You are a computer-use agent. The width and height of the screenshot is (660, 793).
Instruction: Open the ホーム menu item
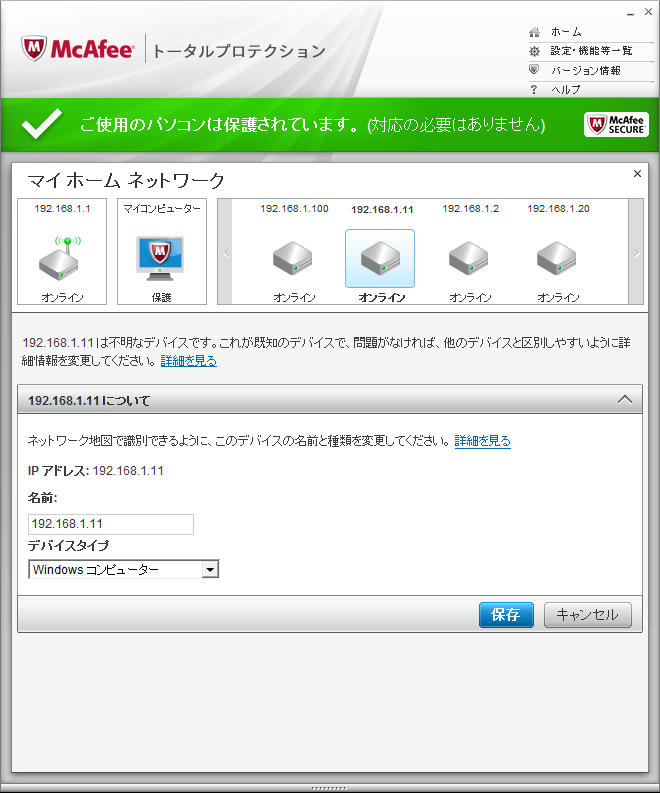pyautogui.click(x=566, y=32)
